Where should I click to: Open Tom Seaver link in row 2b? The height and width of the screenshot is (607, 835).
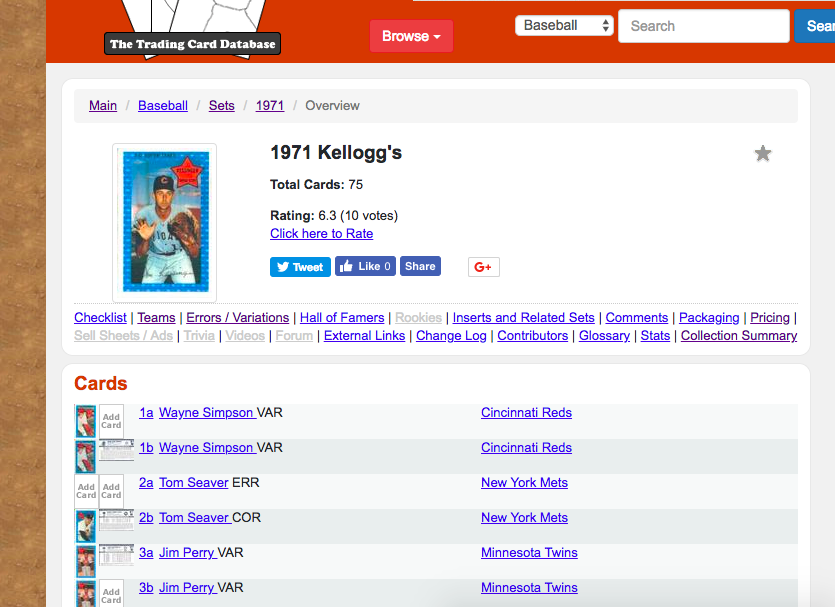point(195,518)
